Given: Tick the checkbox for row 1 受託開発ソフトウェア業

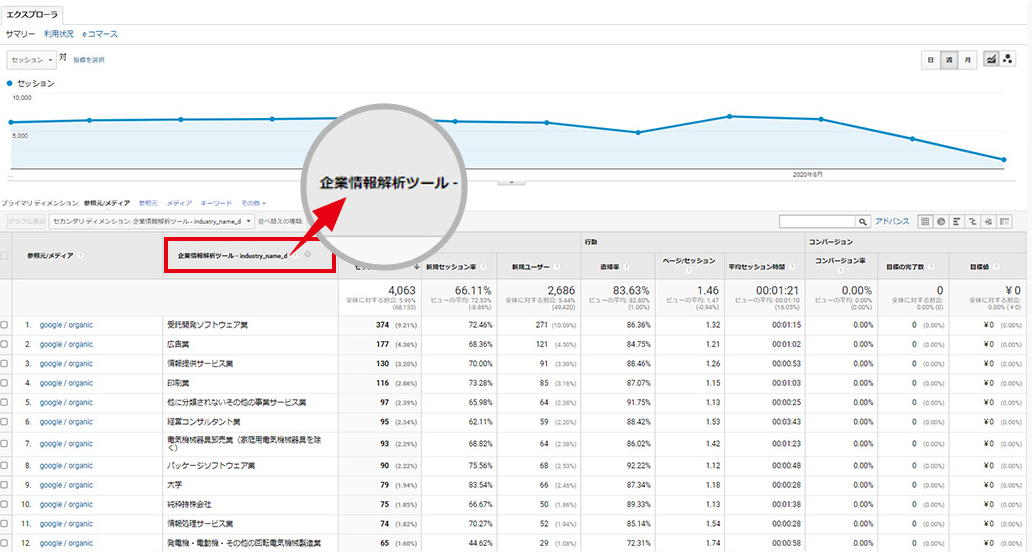Looking at the screenshot, I should click(5, 325).
